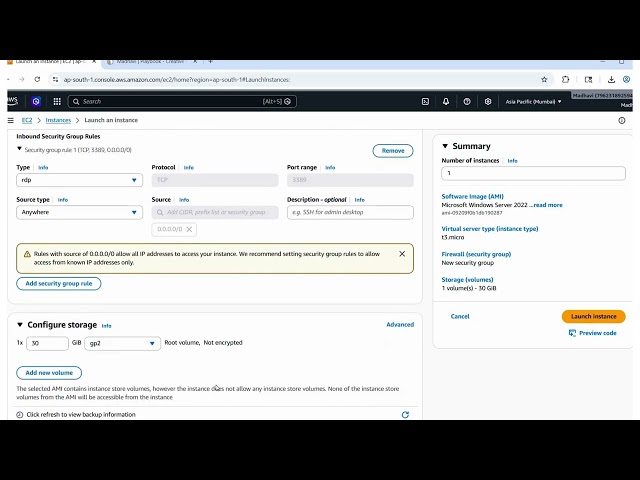Image resolution: width=640 pixels, height=480 pixels.
Task: Switch to Launch an instance browser tab
Action: tap(51, 62)
